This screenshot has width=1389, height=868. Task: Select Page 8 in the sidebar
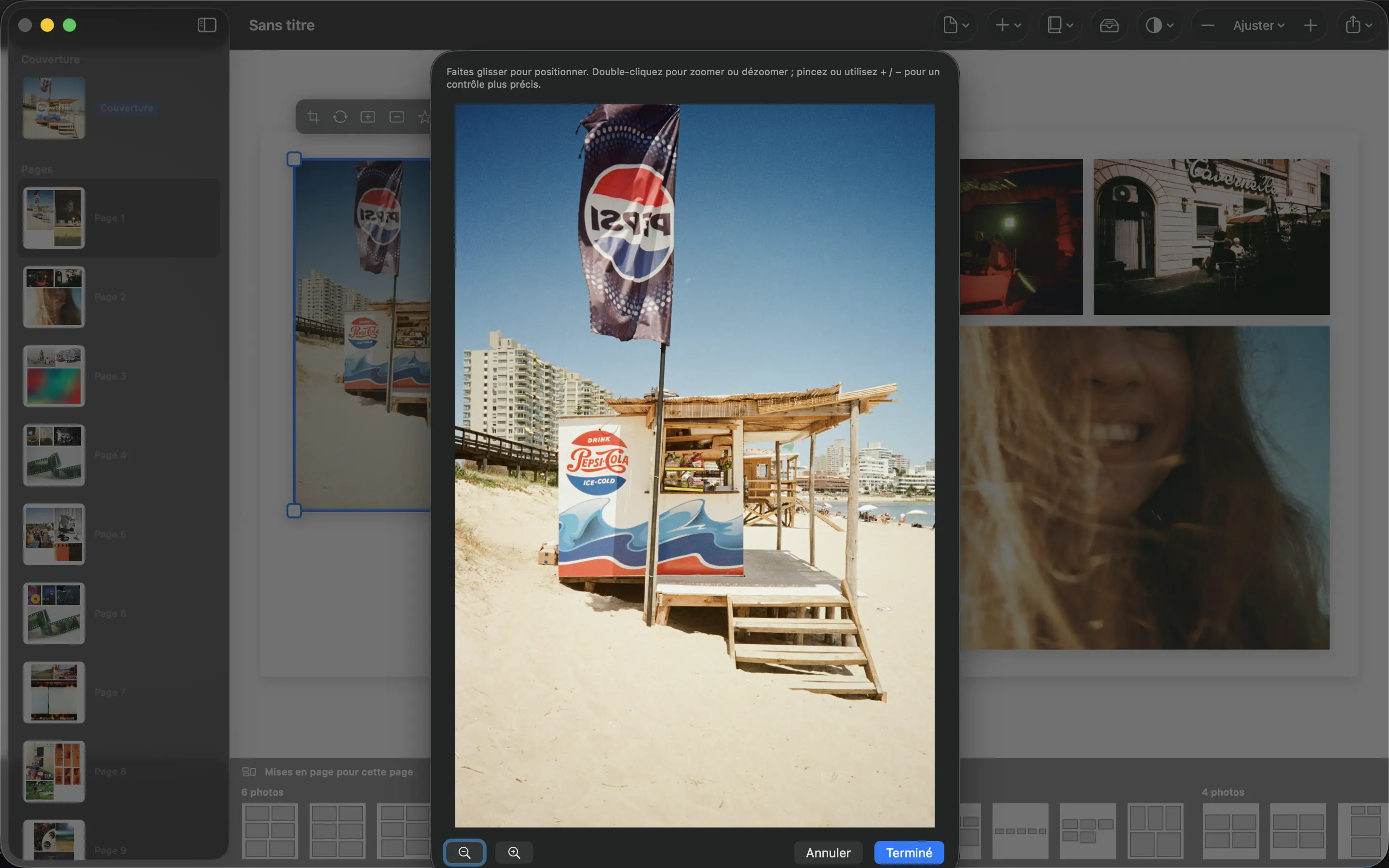118,772
